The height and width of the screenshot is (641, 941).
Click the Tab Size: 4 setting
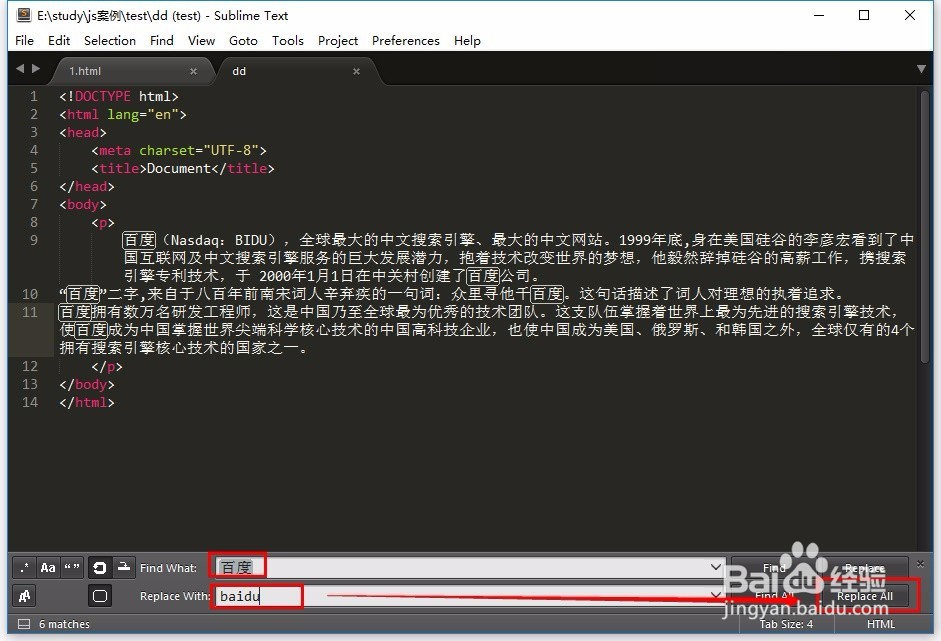click(786, 624)
